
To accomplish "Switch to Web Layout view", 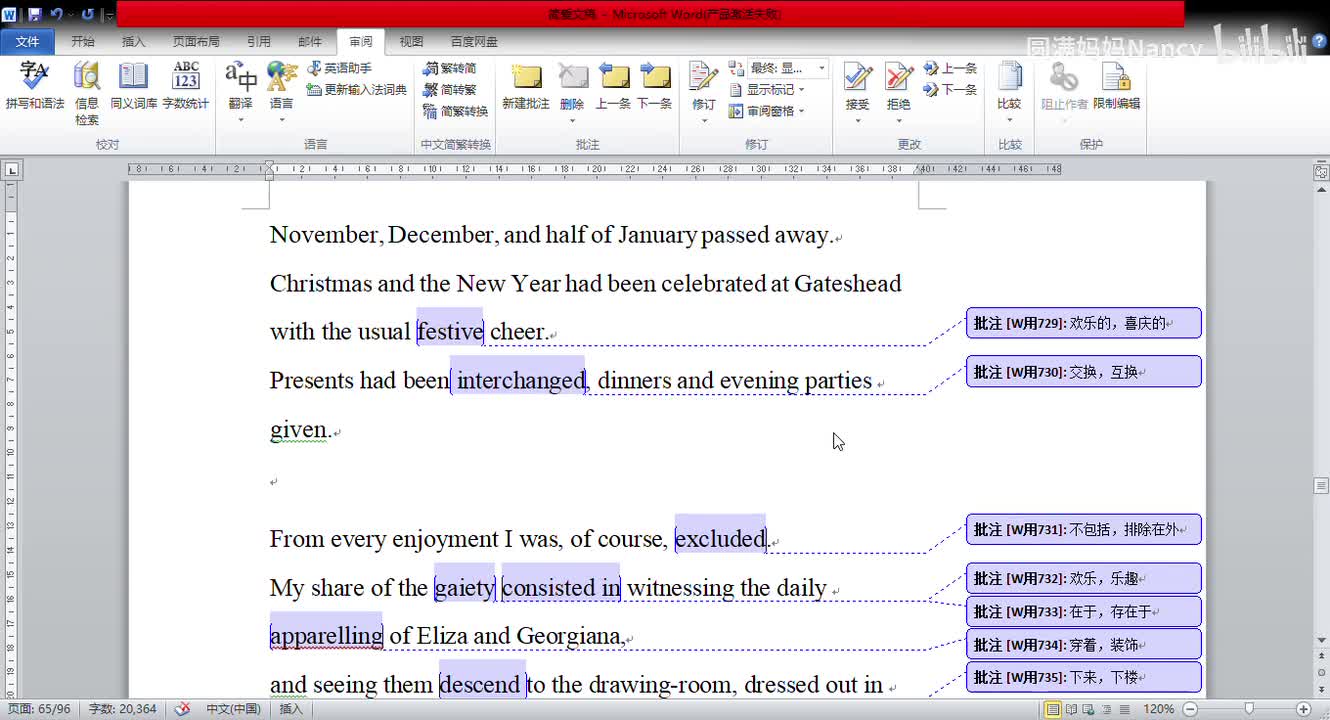I will coord(1089,709).
